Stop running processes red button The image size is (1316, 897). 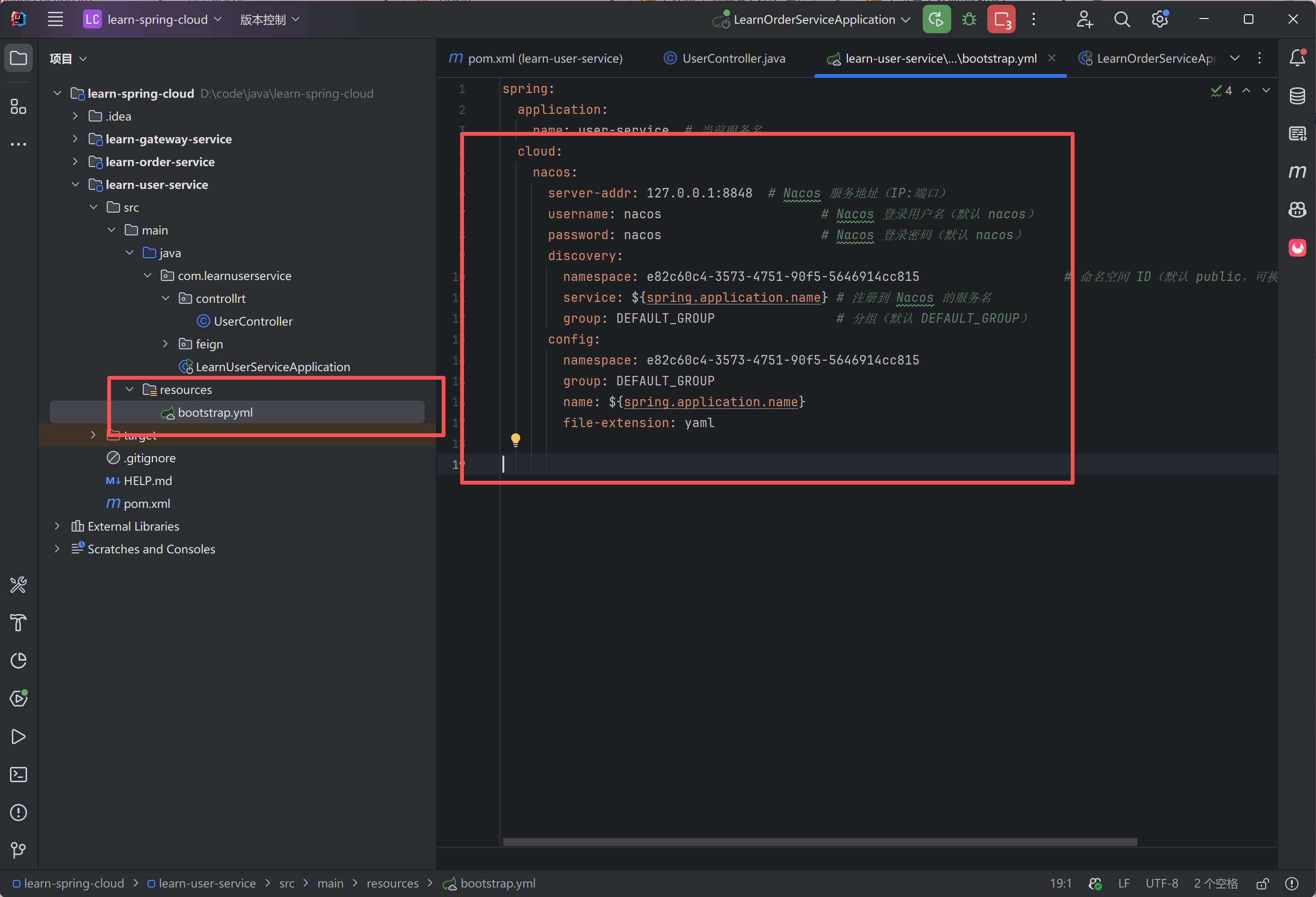[x=1001, y=19]
